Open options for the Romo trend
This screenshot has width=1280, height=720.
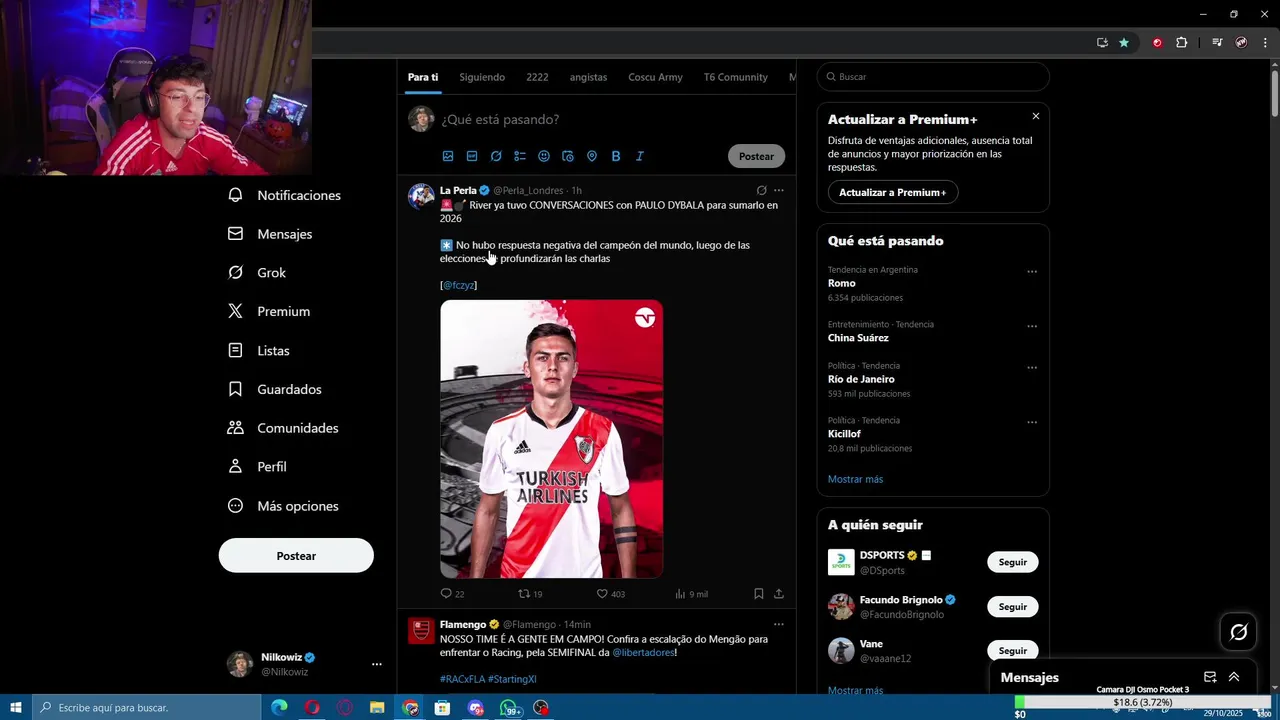[1032, 271]
